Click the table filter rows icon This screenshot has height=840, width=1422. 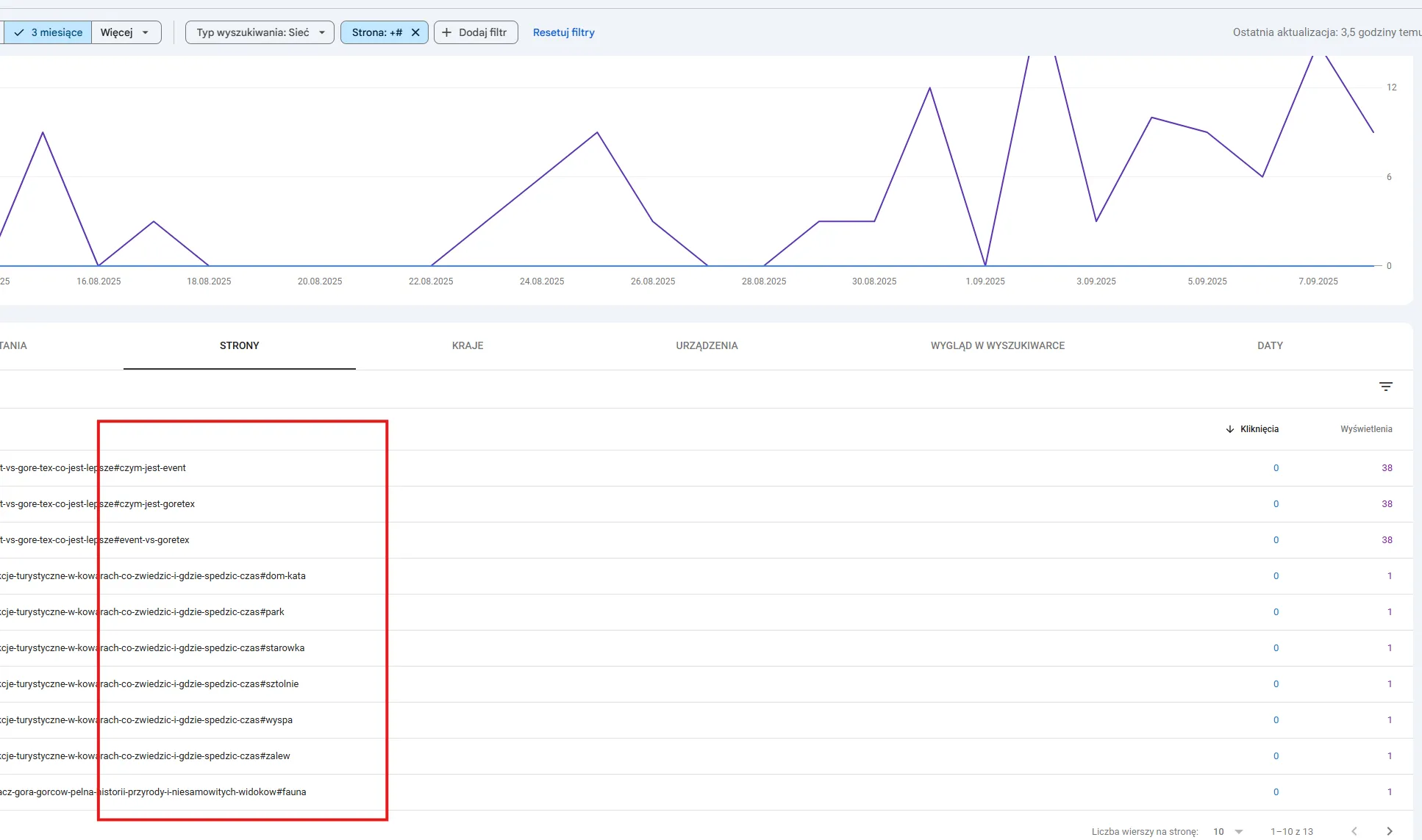pyautogui.click(x=1385, y=387)
